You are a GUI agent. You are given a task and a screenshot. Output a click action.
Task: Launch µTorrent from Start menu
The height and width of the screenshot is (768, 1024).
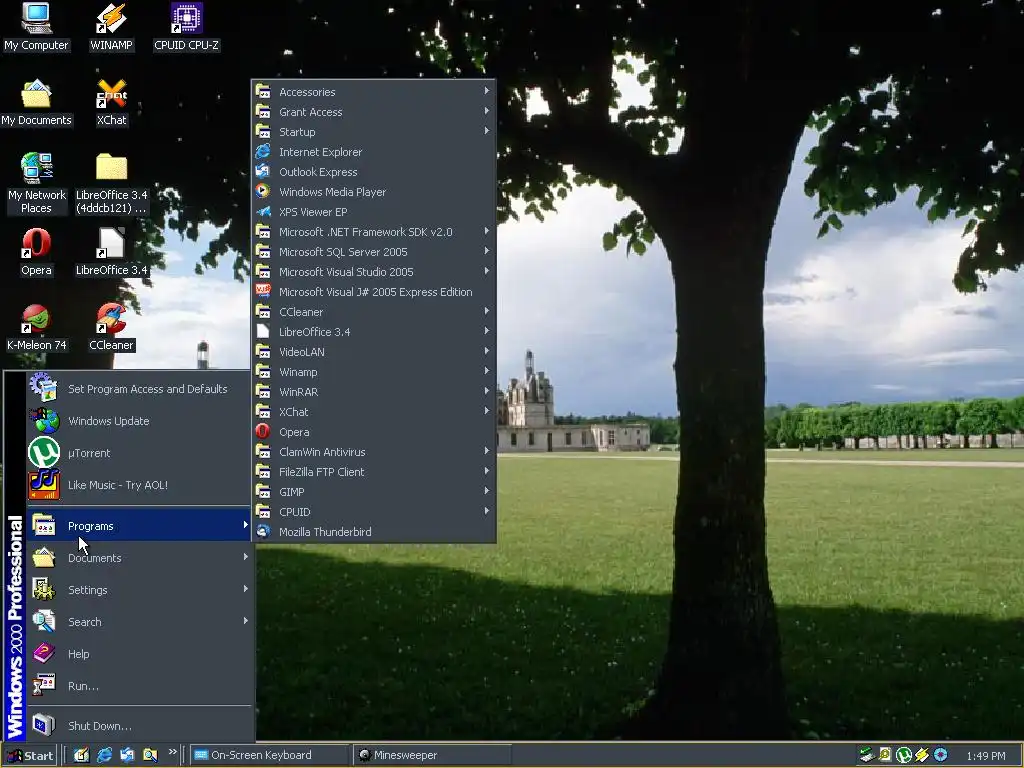tap(138, 453)
